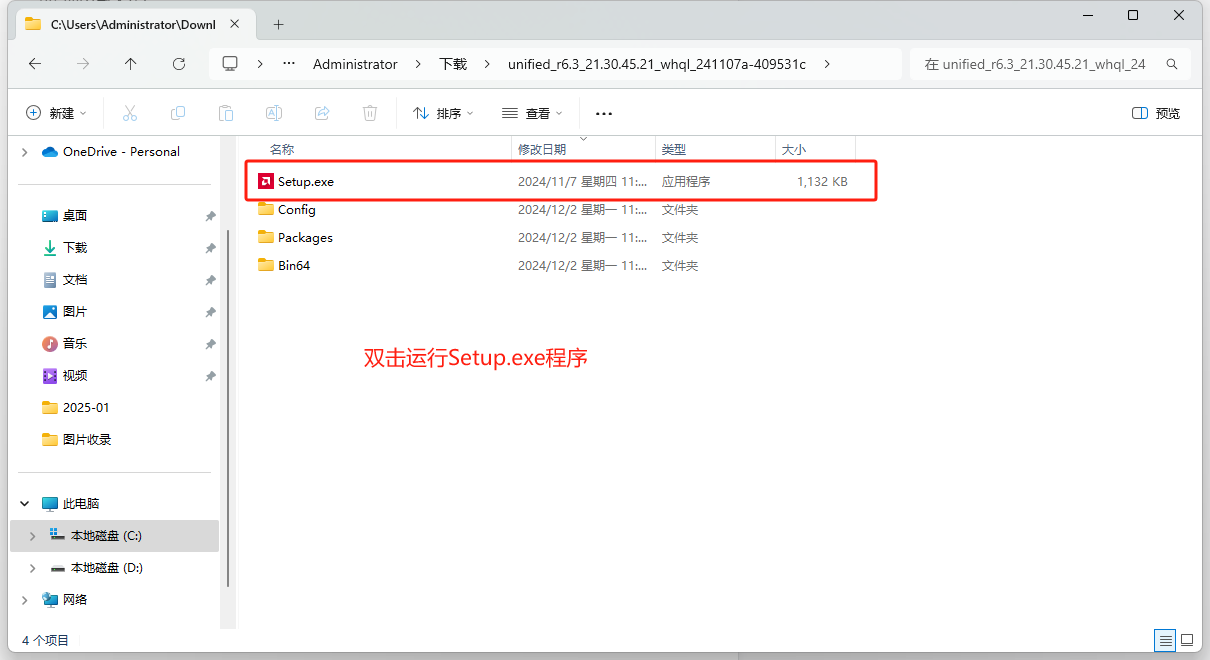This screenshot has width=1210, height=660.
Task: Toggle sort order via the 名称 column header
Action: 282,148
